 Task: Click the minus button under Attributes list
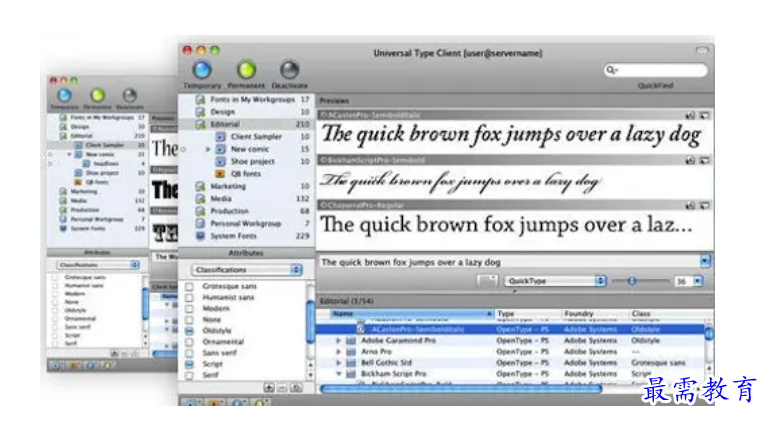tap(282, 386)
